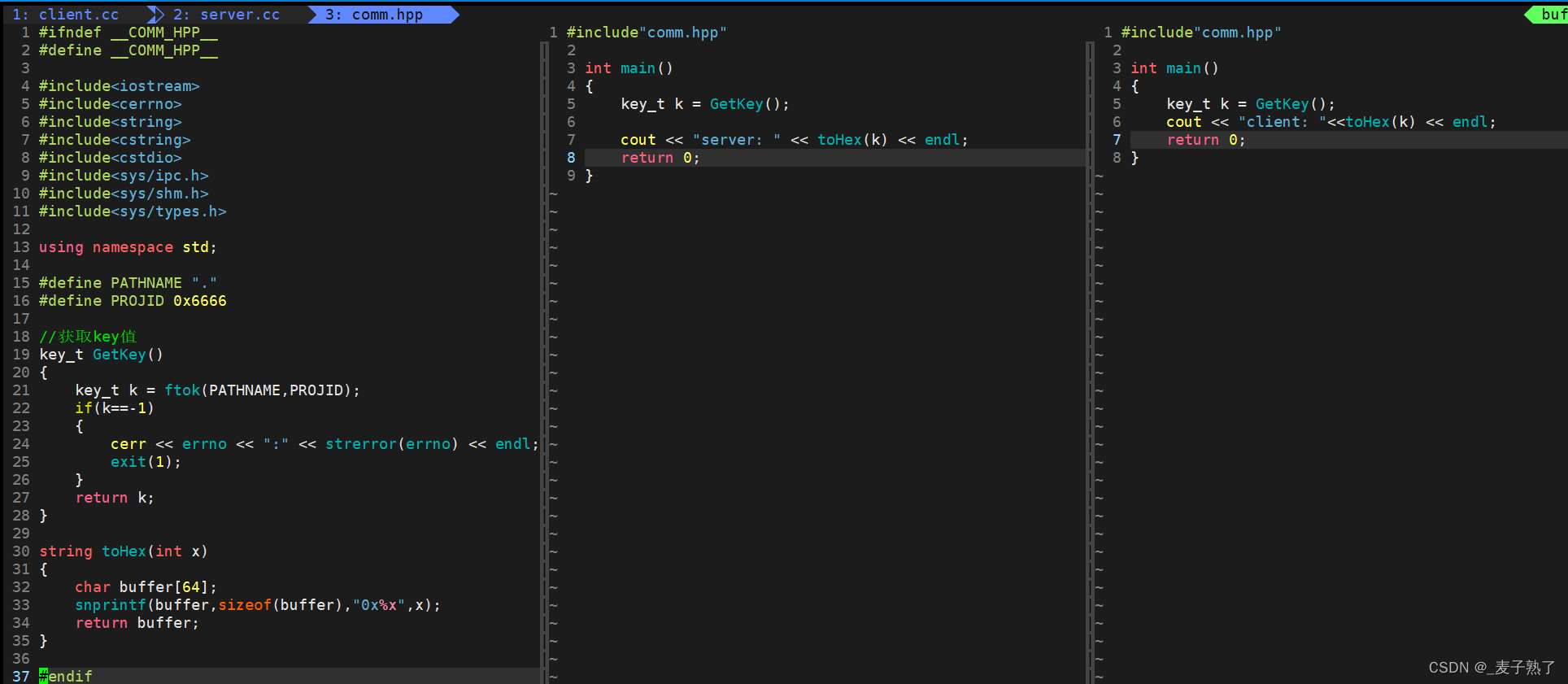The width and height of the screenshot is (1568, 684).
Task: Click the "char buffer[64];" declaration
Action: tap(146, 587)
